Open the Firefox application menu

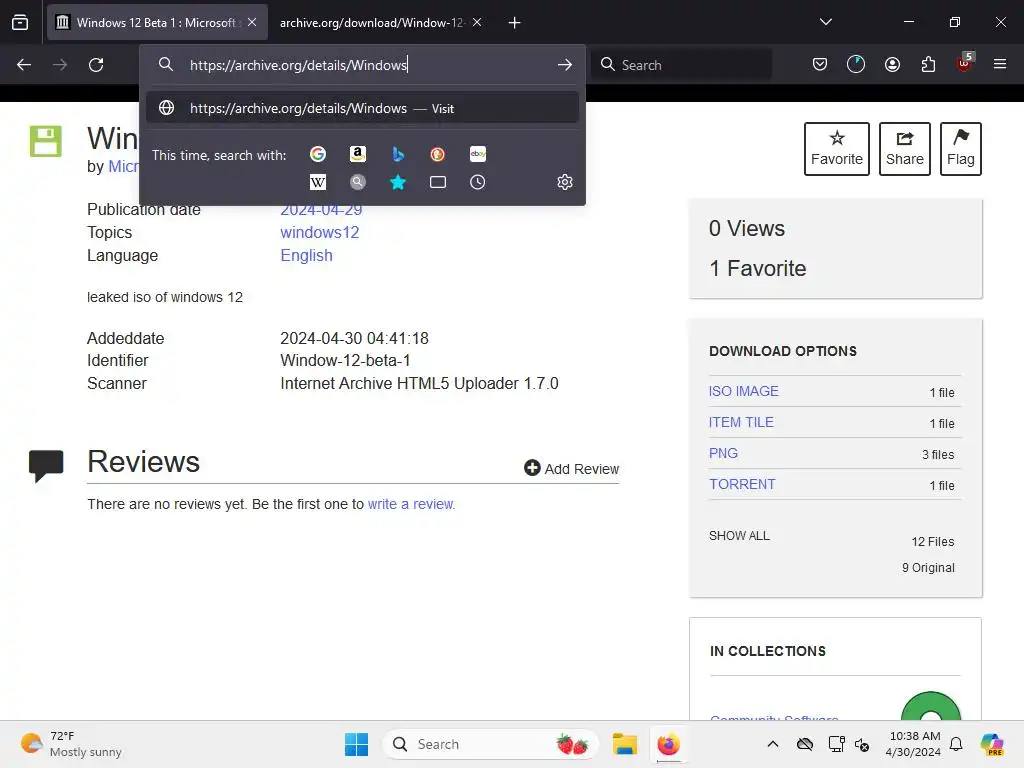[x=1000, y=64]
